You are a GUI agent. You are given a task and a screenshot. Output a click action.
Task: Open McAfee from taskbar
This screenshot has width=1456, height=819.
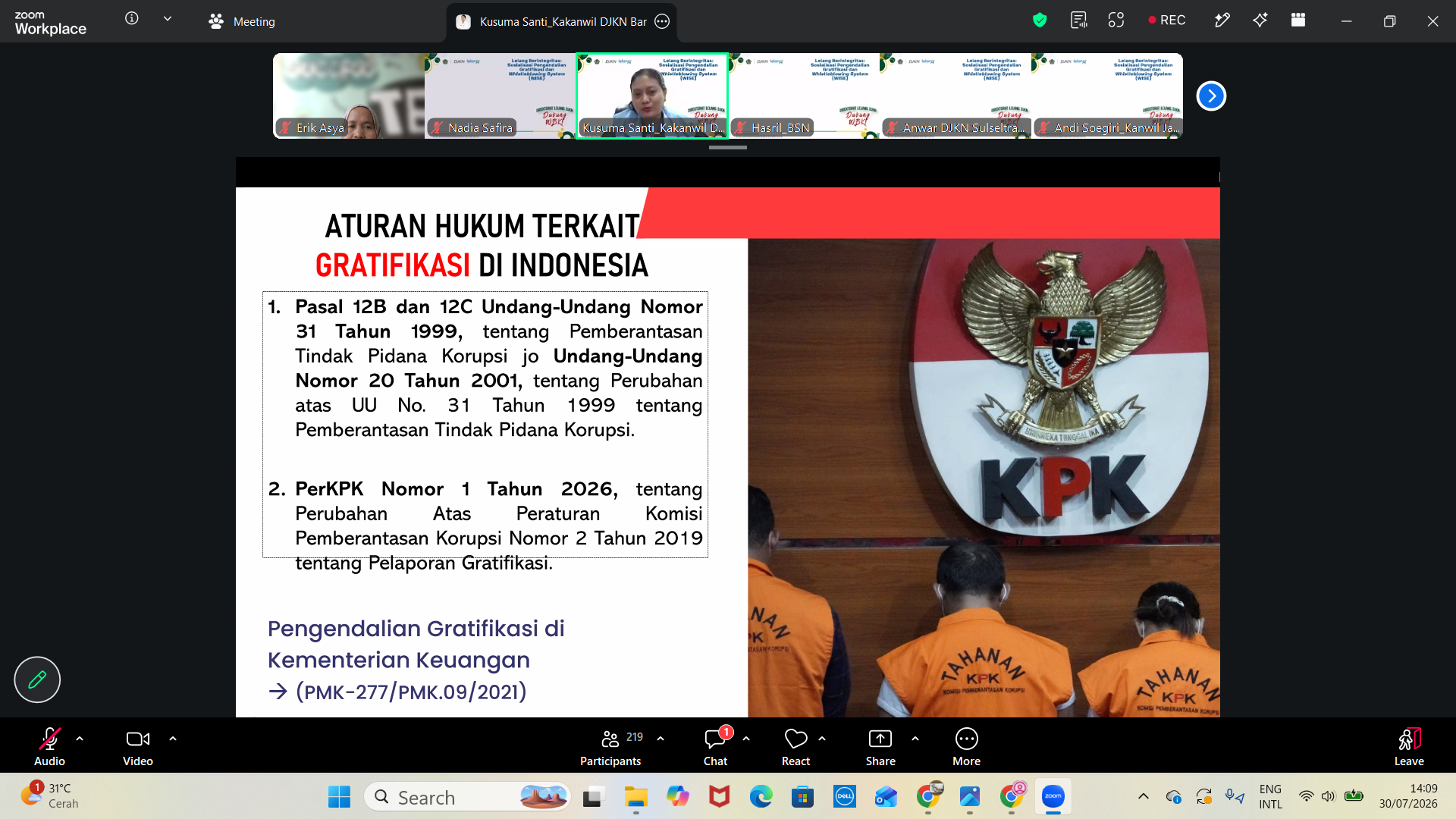719,797
